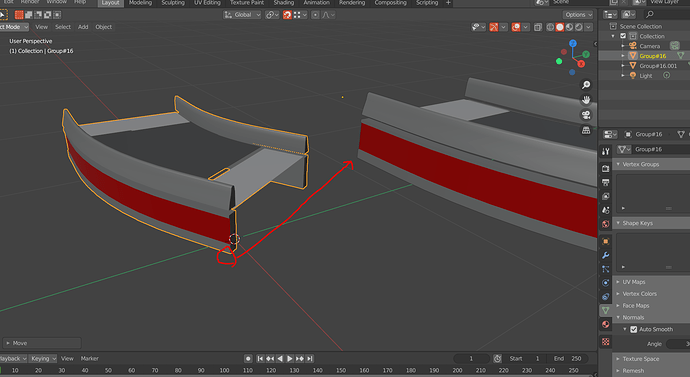Play the animation forward
Screen dimensions: 690x377
click(x=290, y=359)
